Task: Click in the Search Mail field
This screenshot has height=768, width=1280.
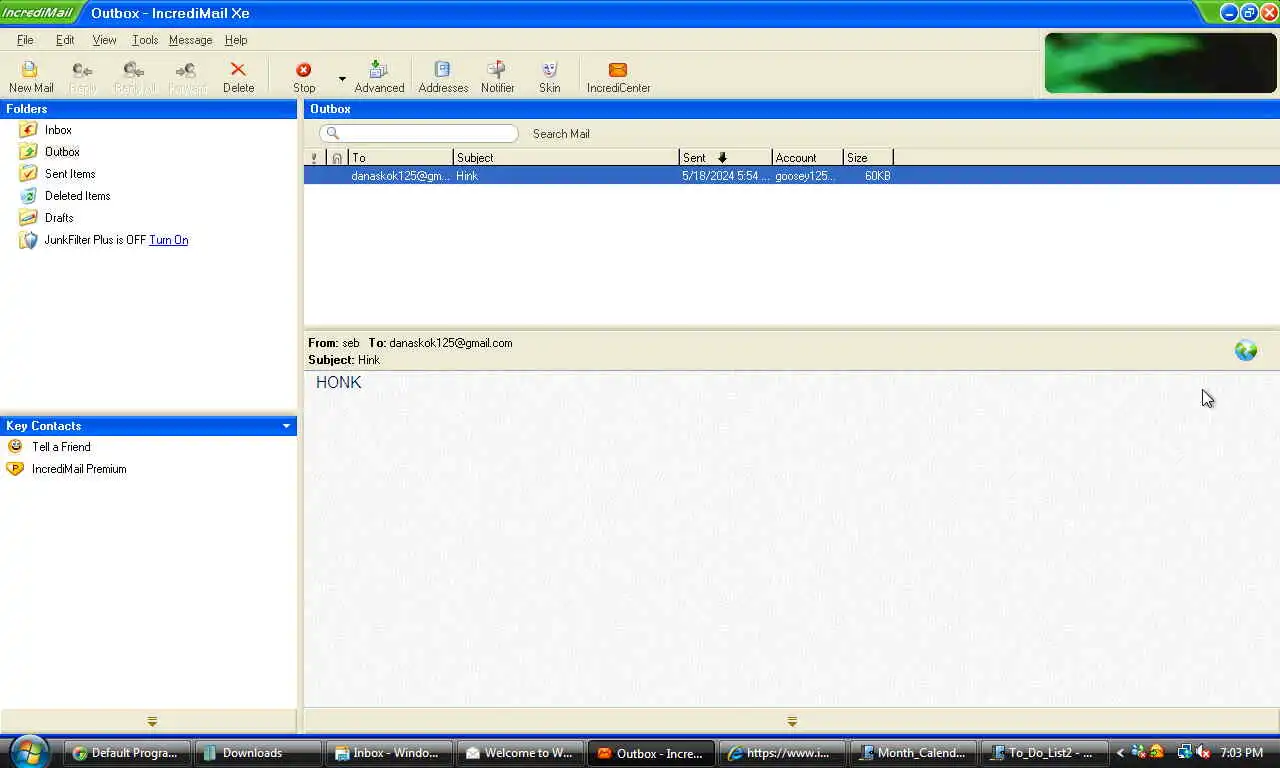Action: [x=419, y=133]
